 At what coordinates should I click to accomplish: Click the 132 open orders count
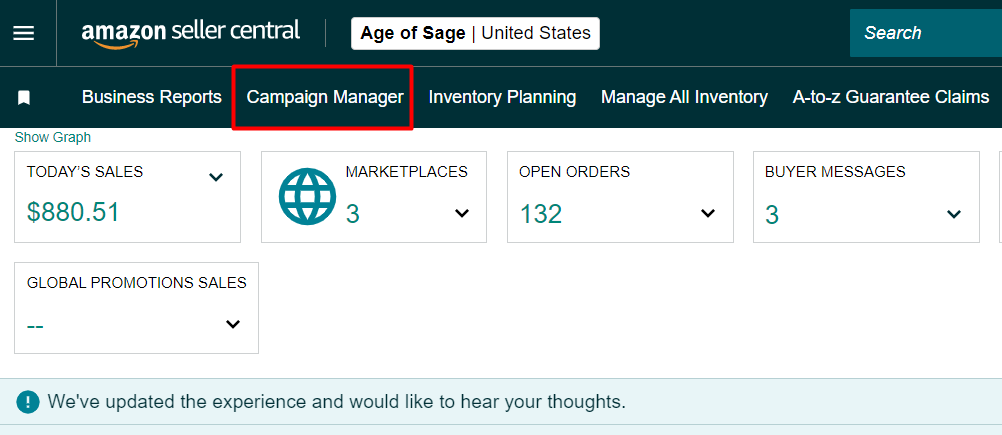point(541,213)
